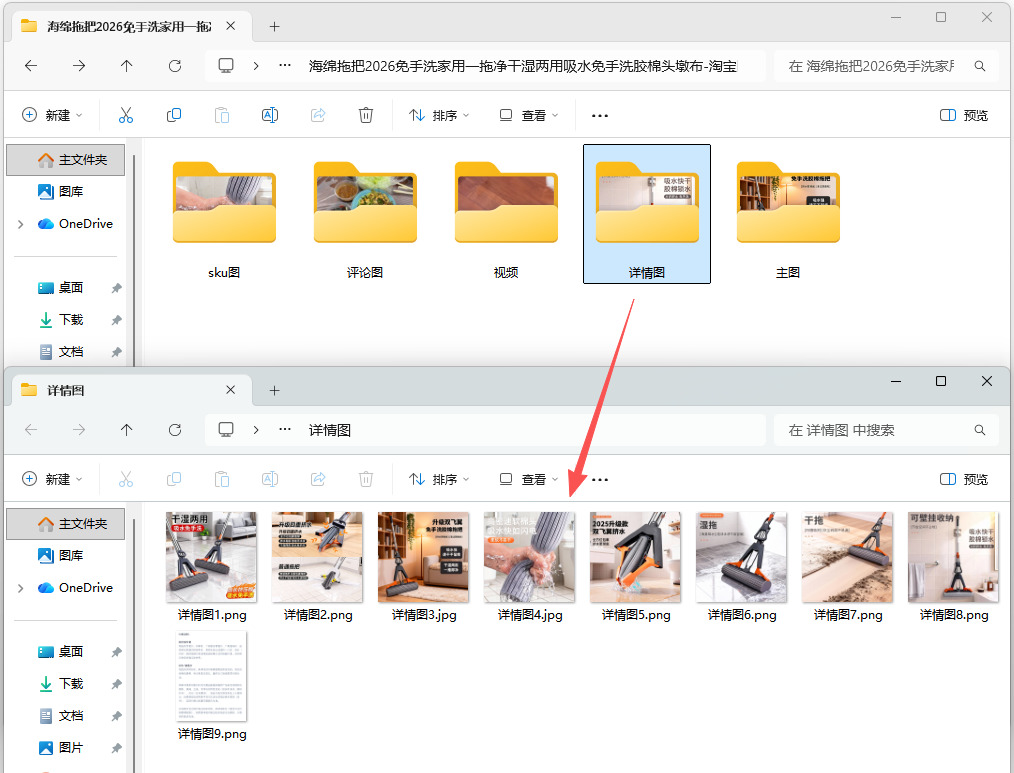The width and height of the screenshot is (1014, 773).
Task: Add a new tab in upper window
Action: [274, 27]
